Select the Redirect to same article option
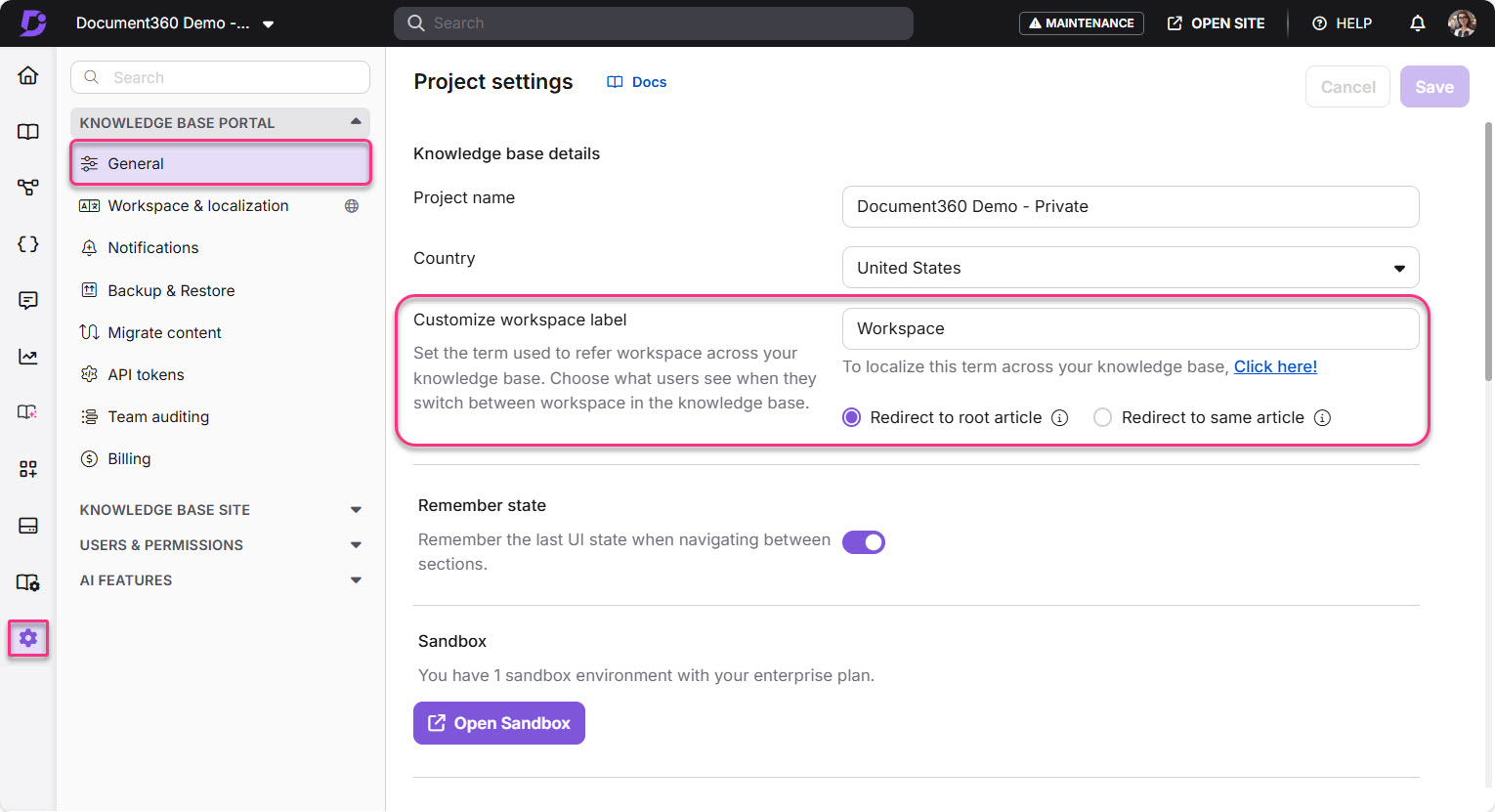1495x812 pixels. coord(1102,417)
